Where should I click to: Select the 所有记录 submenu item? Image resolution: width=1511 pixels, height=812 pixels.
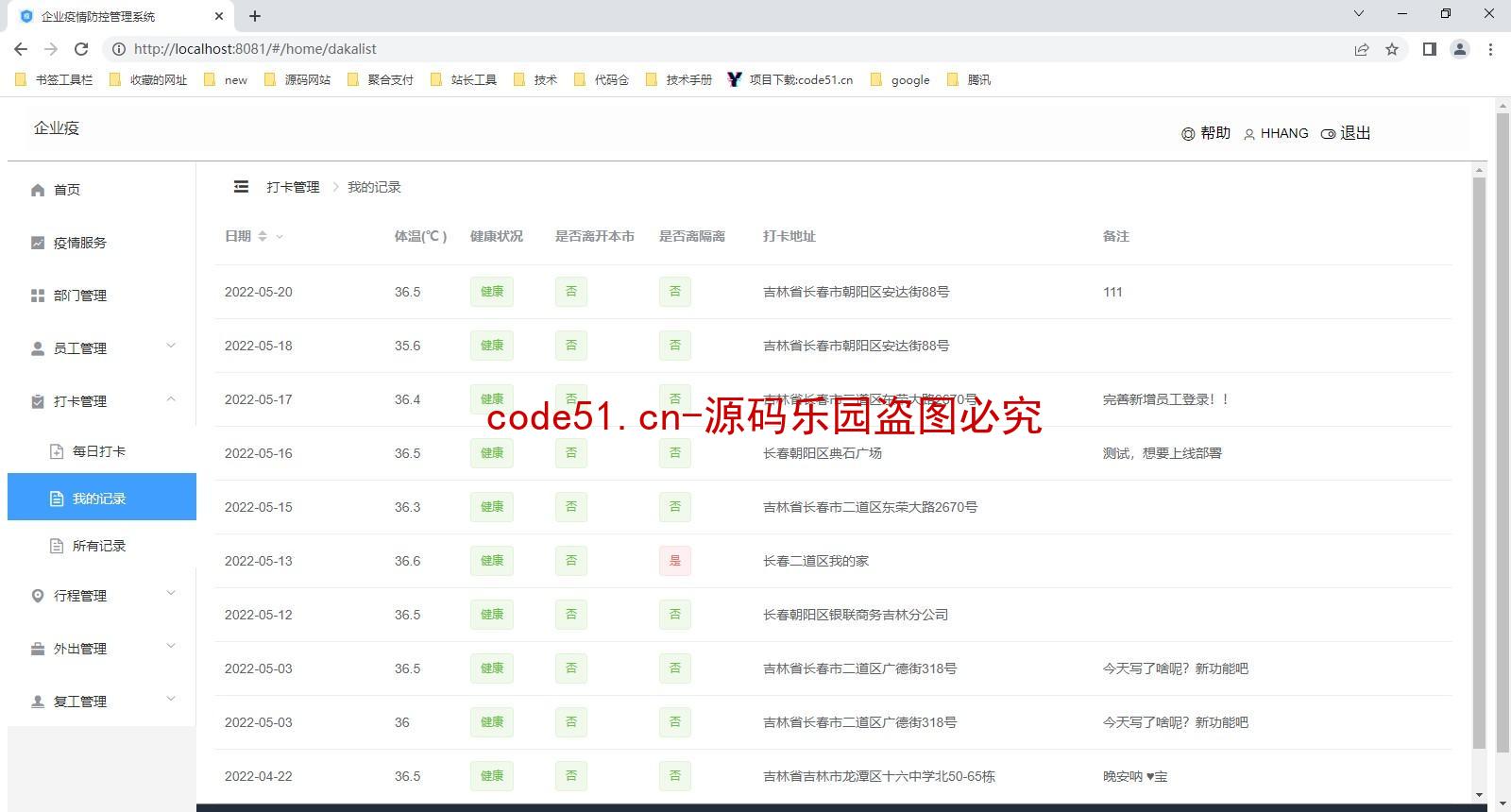pyautogui.click(x=102, y=546)
